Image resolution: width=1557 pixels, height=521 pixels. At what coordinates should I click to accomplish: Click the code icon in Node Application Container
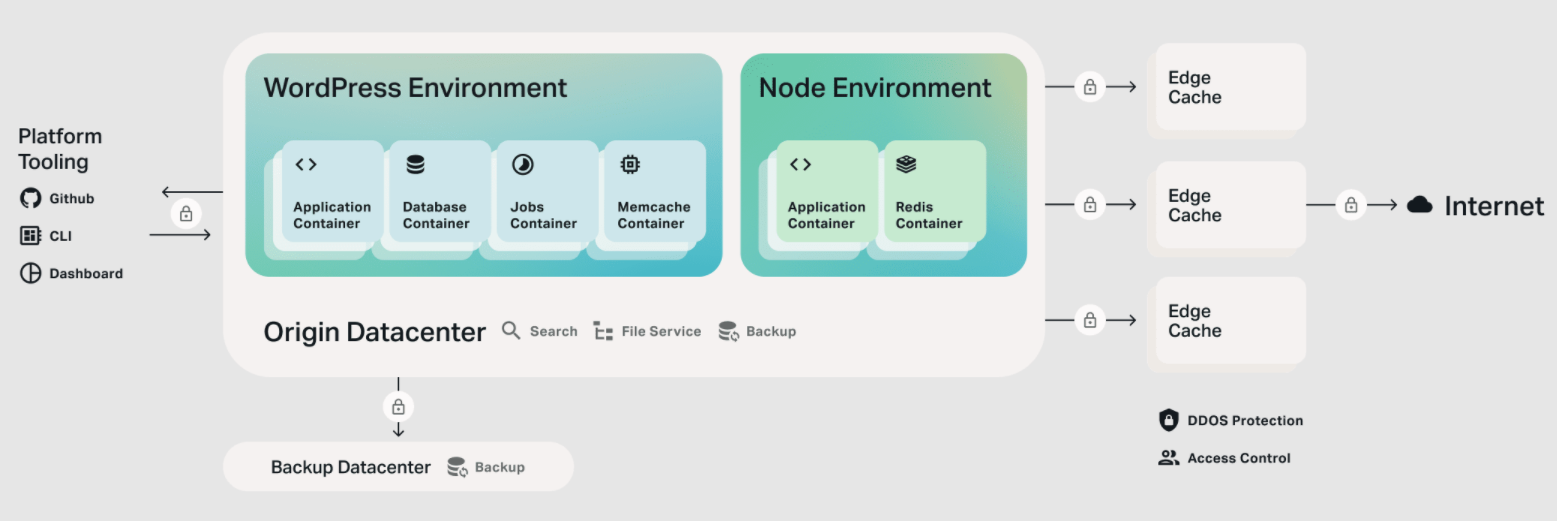(x=800, y=165)
